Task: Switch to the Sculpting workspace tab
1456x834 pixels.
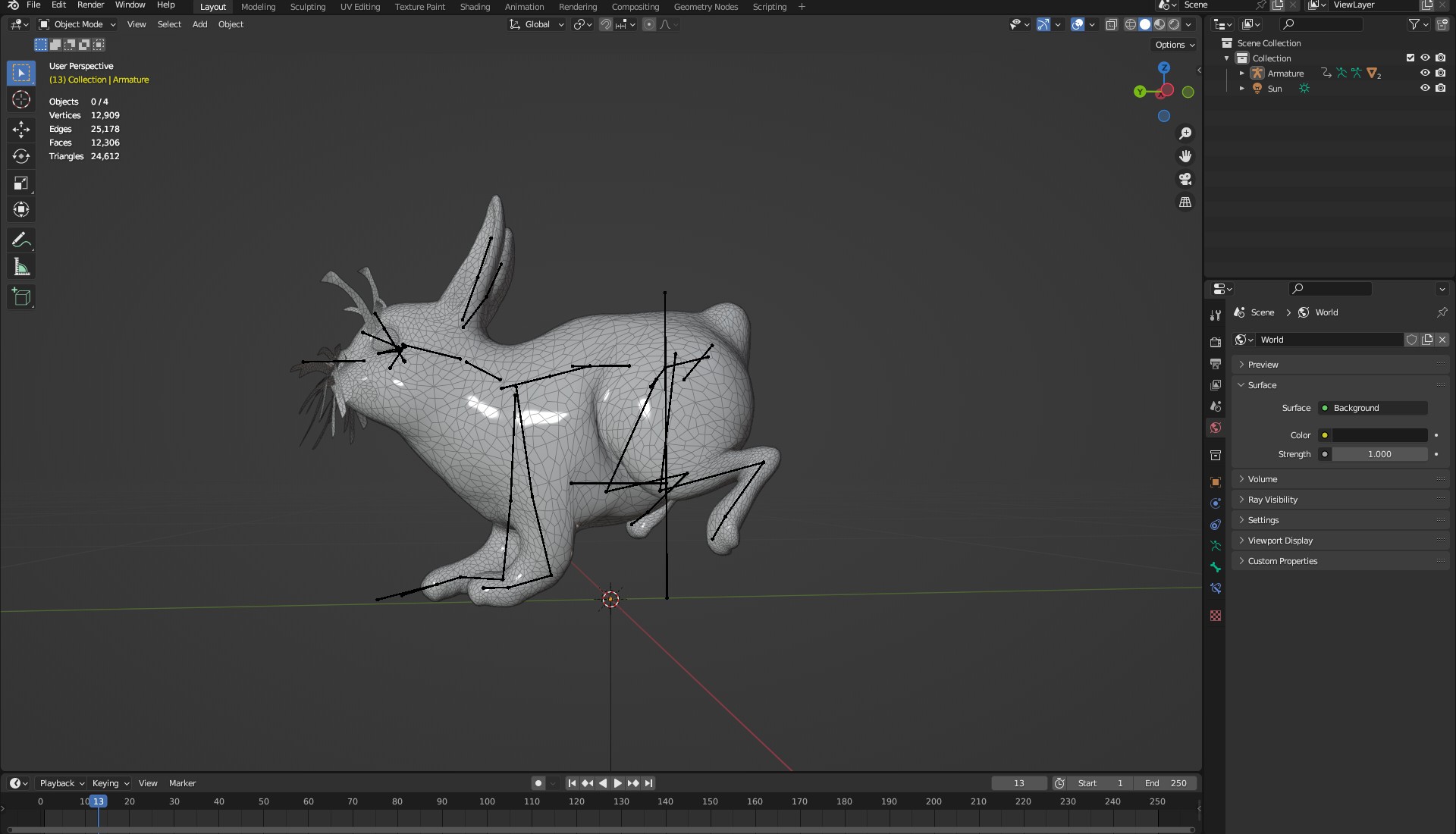Action: point(307,7)
